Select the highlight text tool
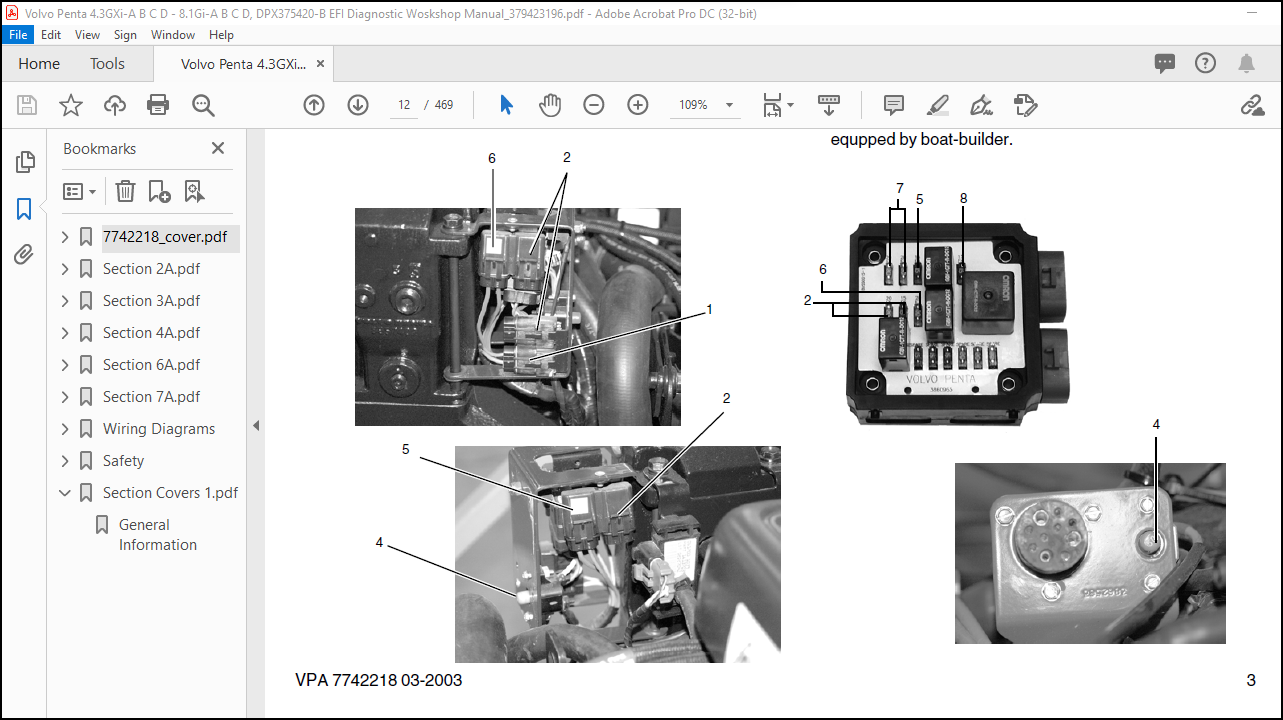 pos(937,105)
